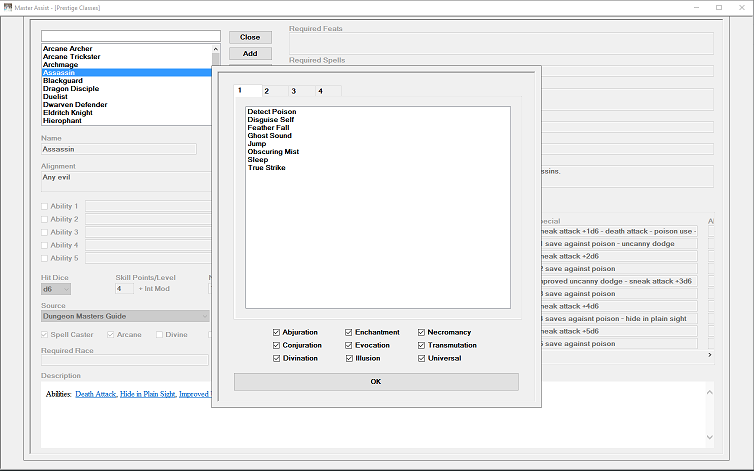The height and width of the screenshot is (471, 754).
Task: Toggle the Necromancy checkbox
Action: 422,332
